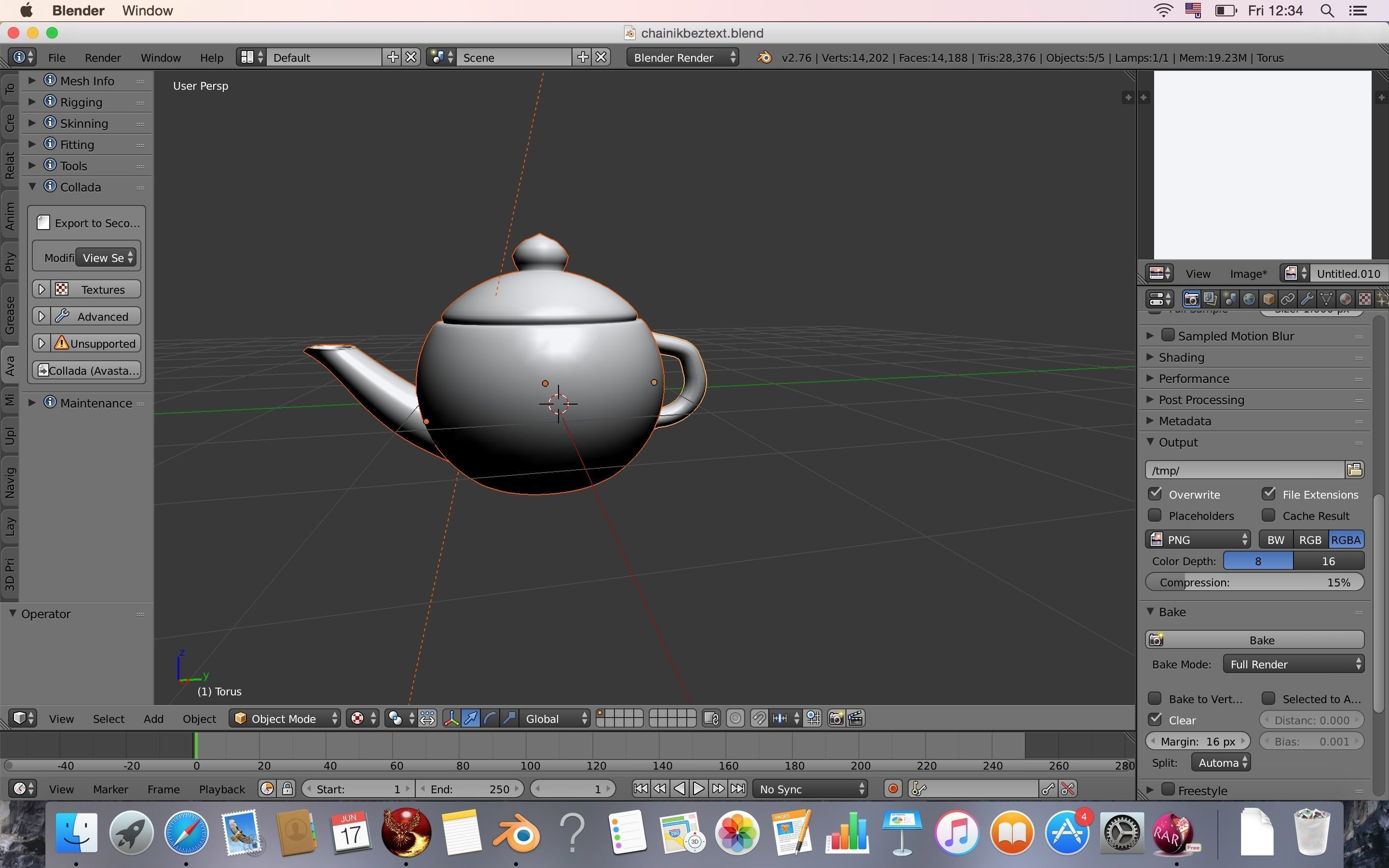
Task: Expand the Shading render panel
Action: click(1150, 356)
